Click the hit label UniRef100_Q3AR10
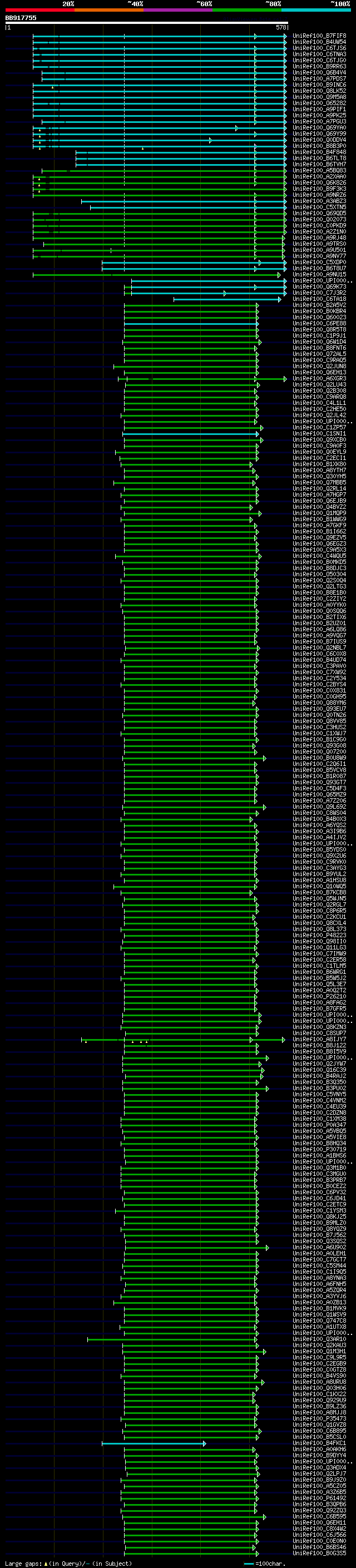The height and width of the screenshot is (1568, 356). pyautogui.click(x=319, y=1339)
